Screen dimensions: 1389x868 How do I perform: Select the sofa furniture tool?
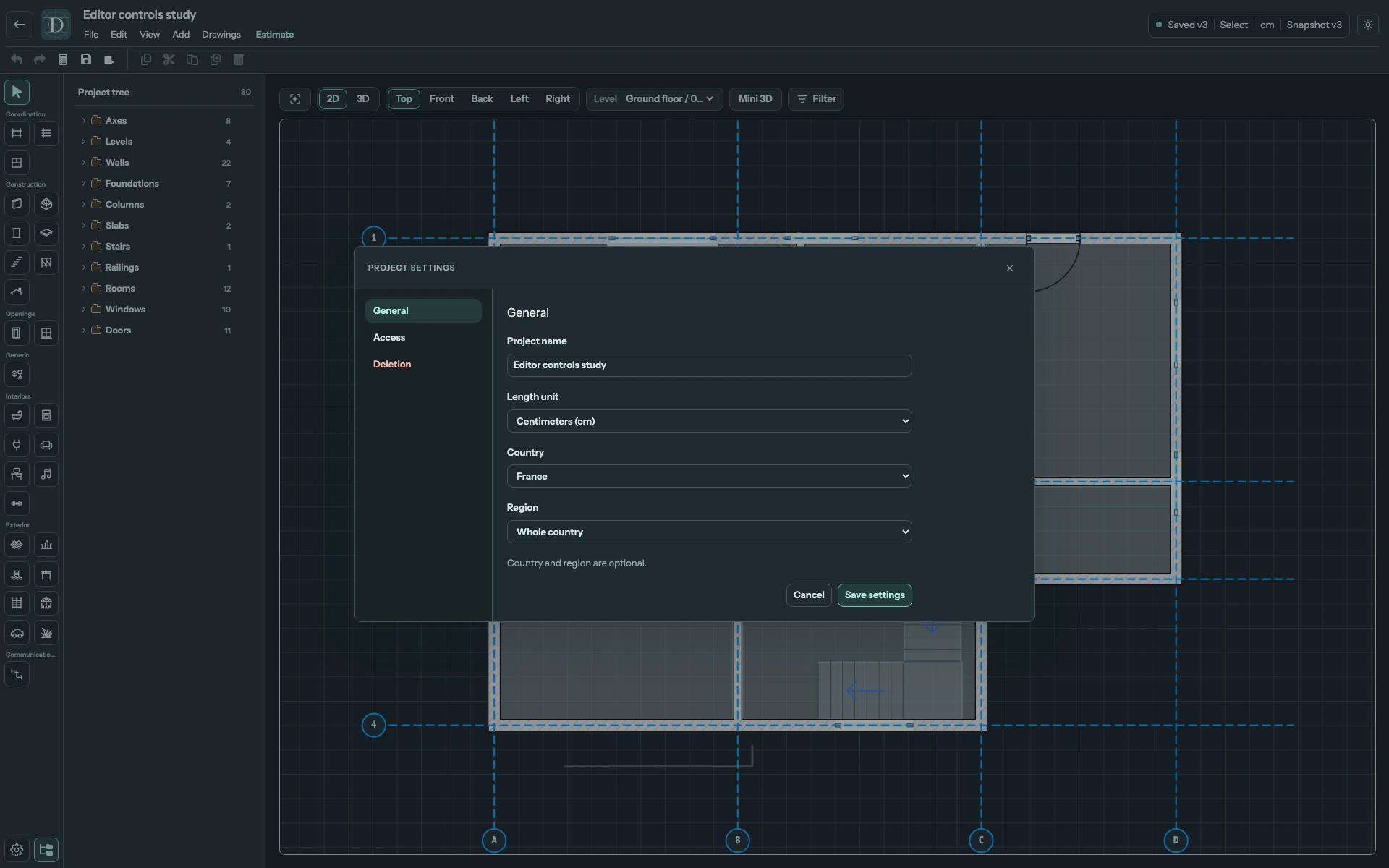pos(46,445)
